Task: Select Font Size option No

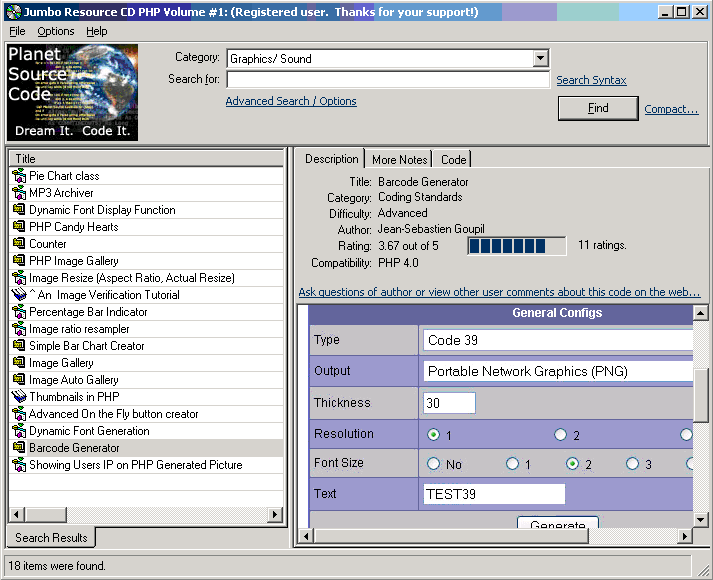Action: tap(433, 464)
